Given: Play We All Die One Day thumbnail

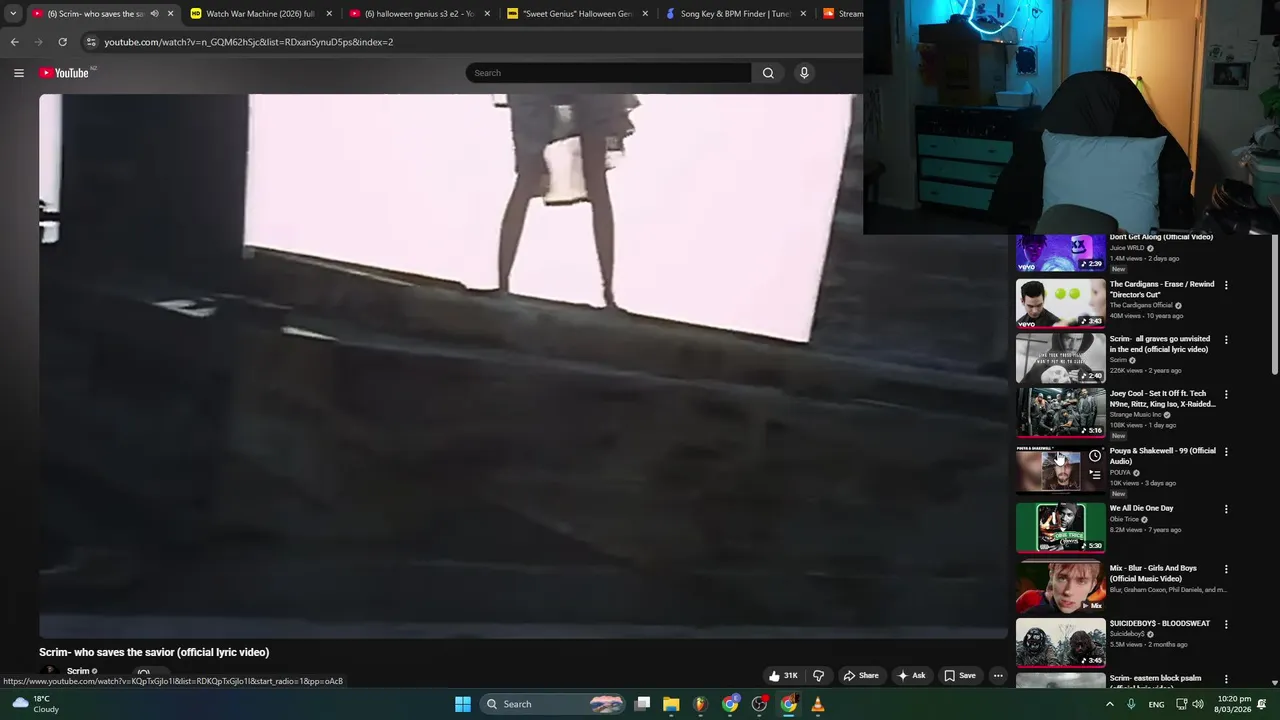Looking at the screenshot, I should tap(1061, 527).
